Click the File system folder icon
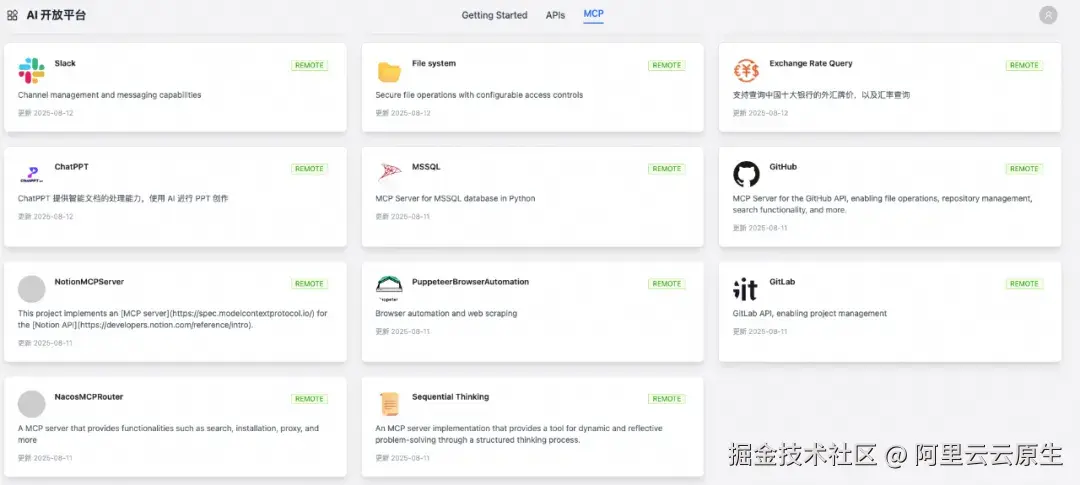Screen dimensions: 1080x485 coord(389,72)
